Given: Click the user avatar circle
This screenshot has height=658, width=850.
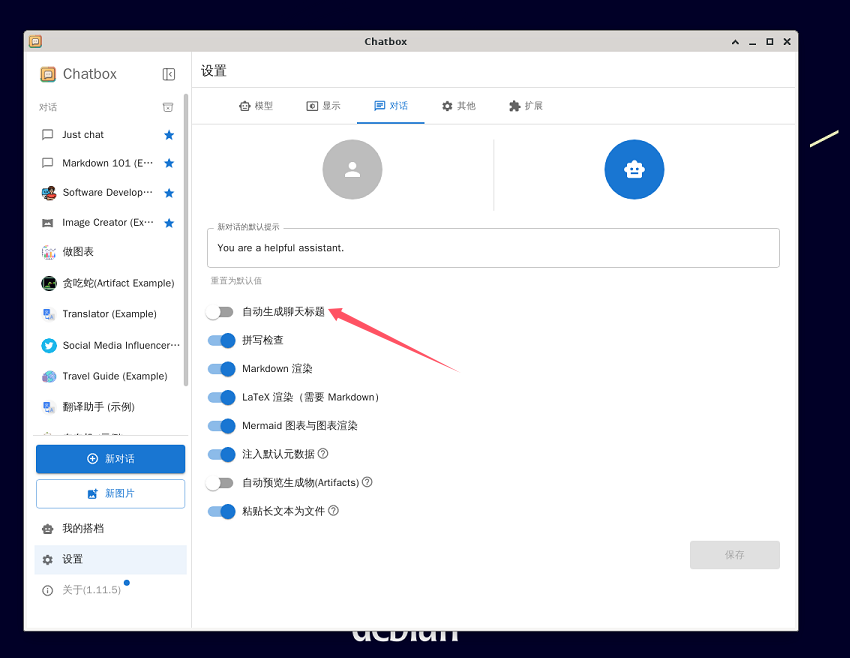Looking at the screenshot, I should pos(352,170).
